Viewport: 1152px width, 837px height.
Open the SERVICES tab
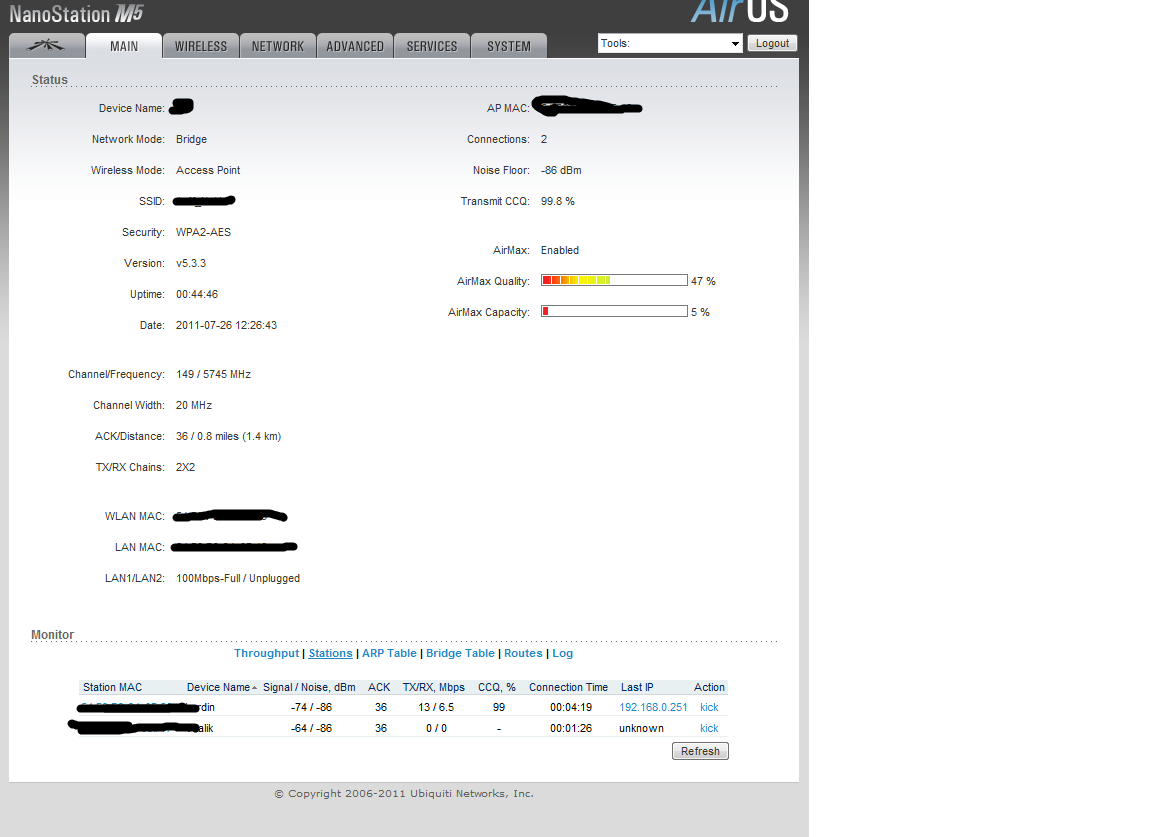(432, 46)
